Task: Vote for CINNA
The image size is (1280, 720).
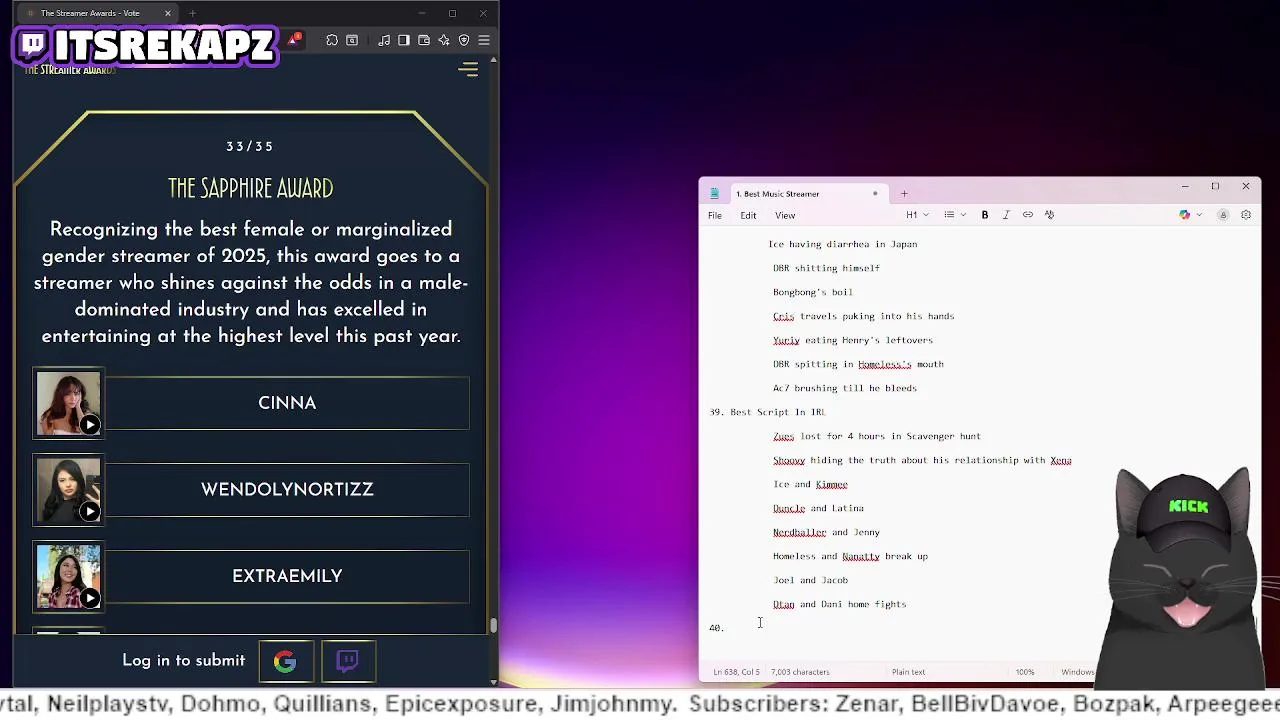Action: (287, 403)
